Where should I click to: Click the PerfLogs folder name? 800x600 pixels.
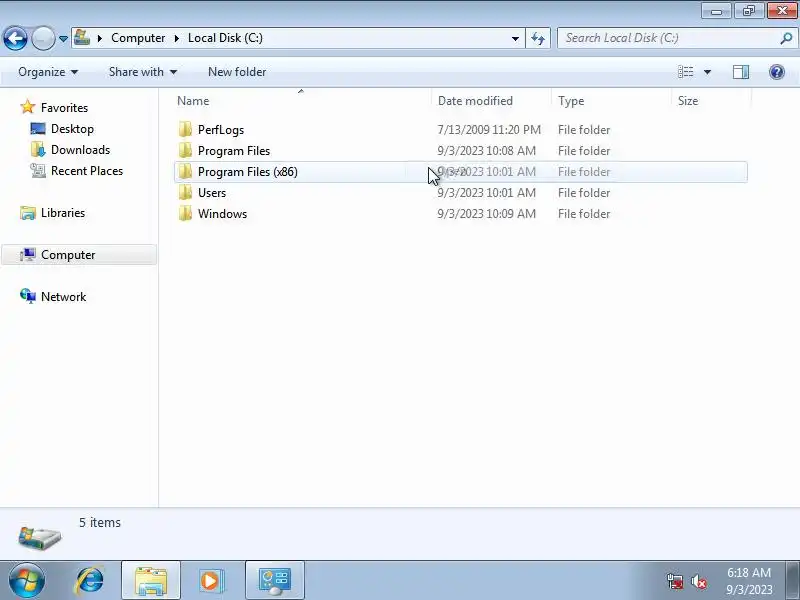pyautogui.click(x=221, y=130)
